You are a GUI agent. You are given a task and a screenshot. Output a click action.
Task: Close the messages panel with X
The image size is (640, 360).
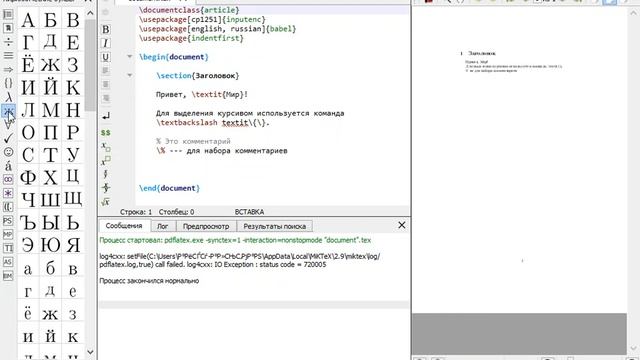402,225
